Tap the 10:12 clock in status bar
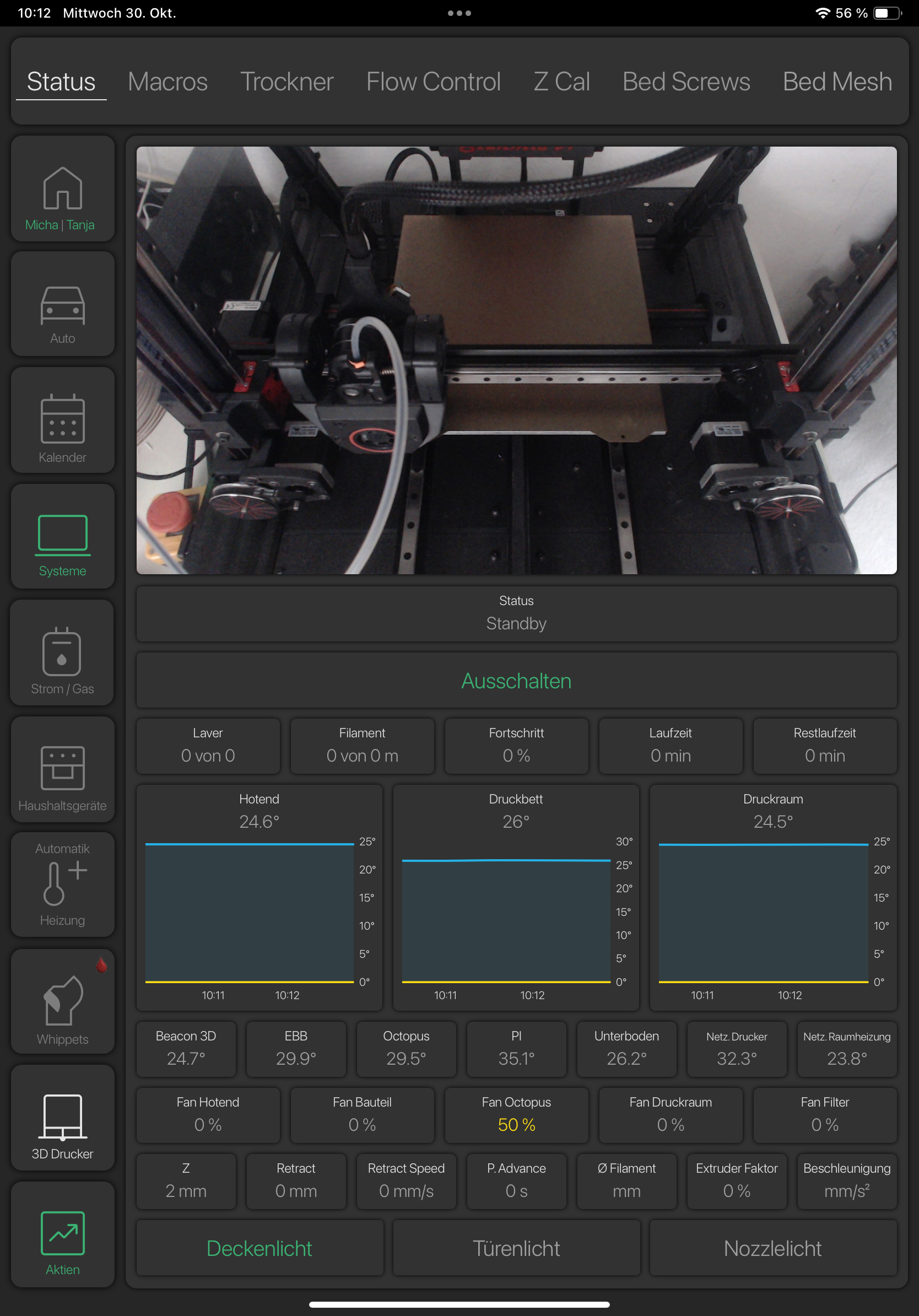 tap(34, 13)
